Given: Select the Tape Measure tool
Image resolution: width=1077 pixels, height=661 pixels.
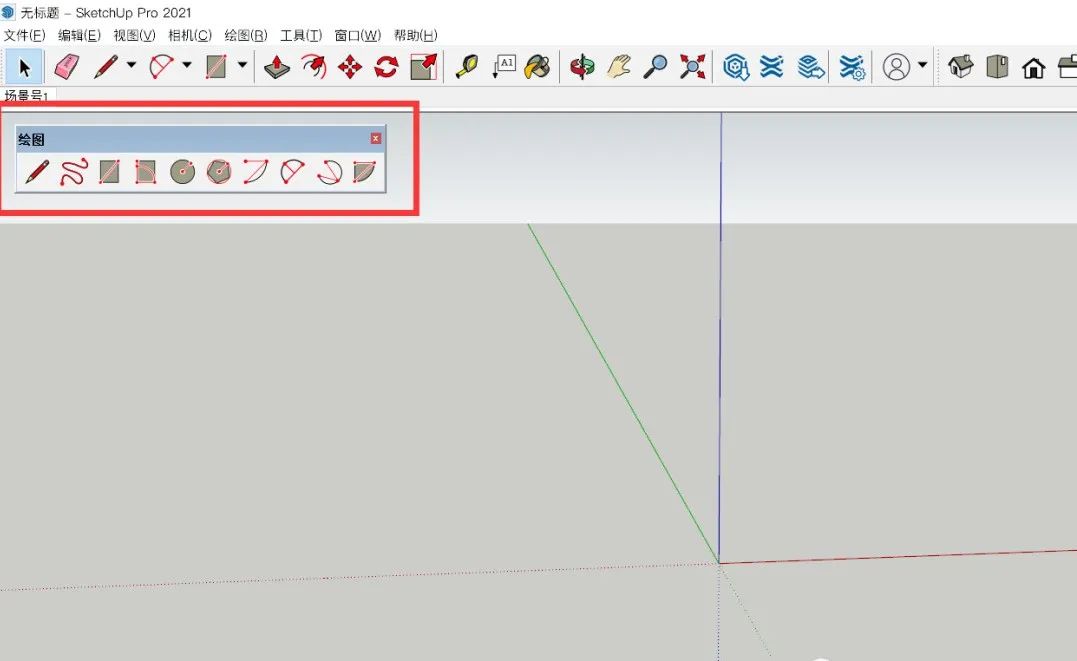Looking at the screenshot, I should (x=467, y=67).
